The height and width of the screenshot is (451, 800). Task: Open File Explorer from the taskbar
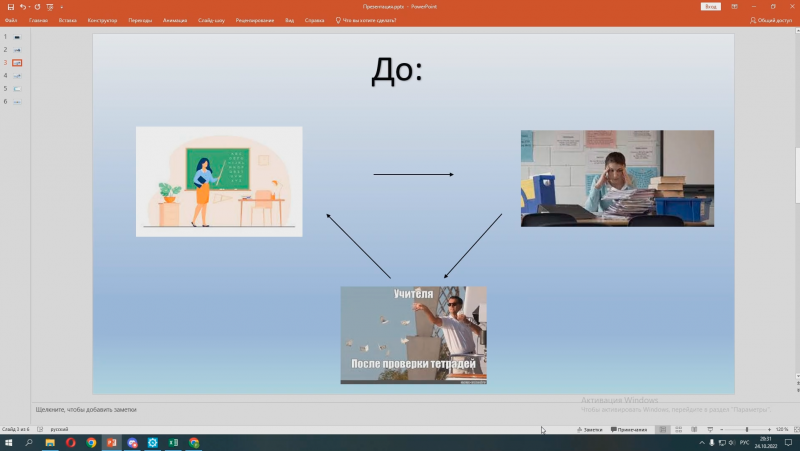pyautogui.click(x=50, y=443)
